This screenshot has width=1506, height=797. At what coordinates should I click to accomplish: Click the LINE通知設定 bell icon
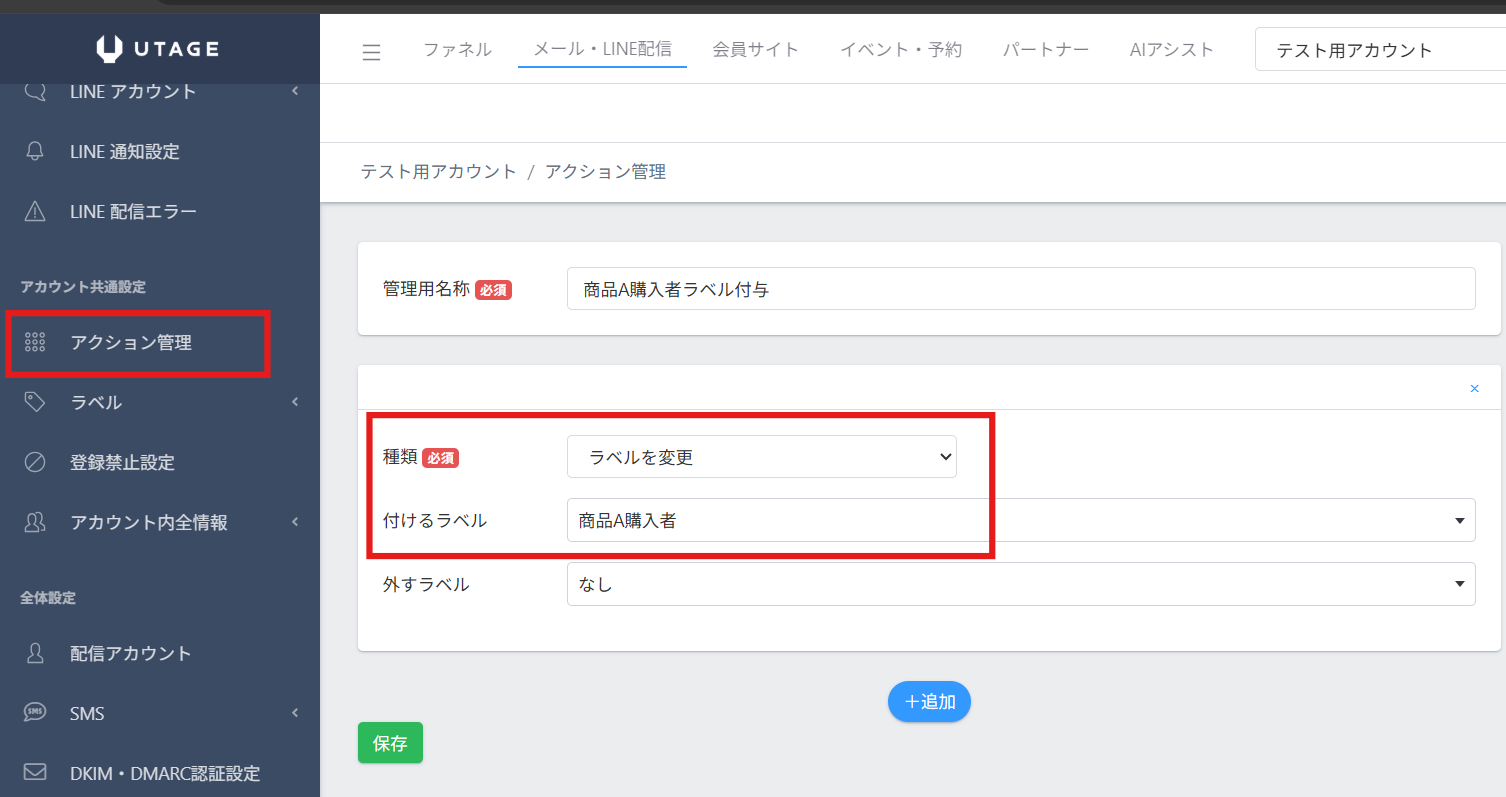(x=35, y=152)
